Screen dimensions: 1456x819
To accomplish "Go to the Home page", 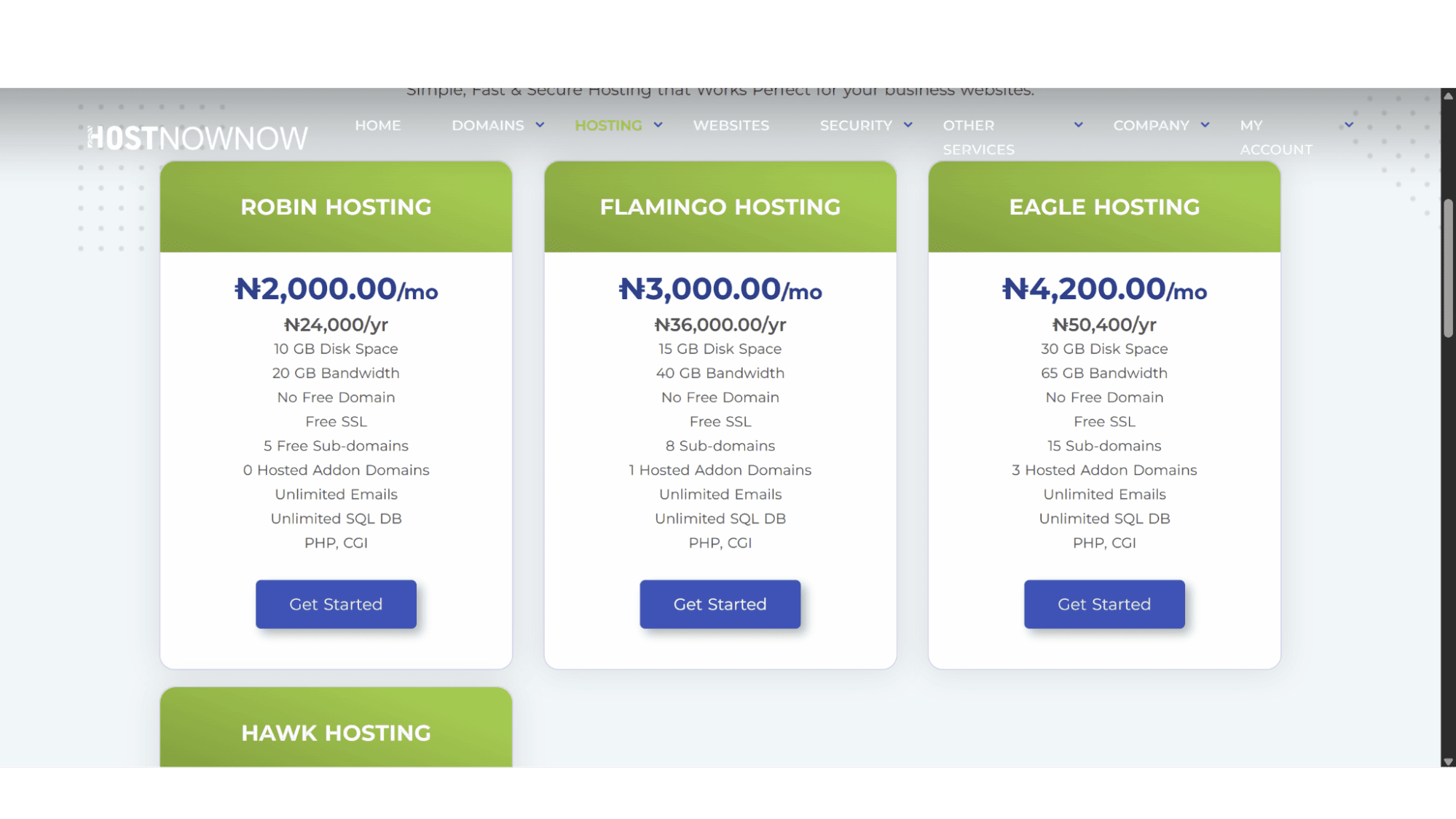I will pos(377,125).
